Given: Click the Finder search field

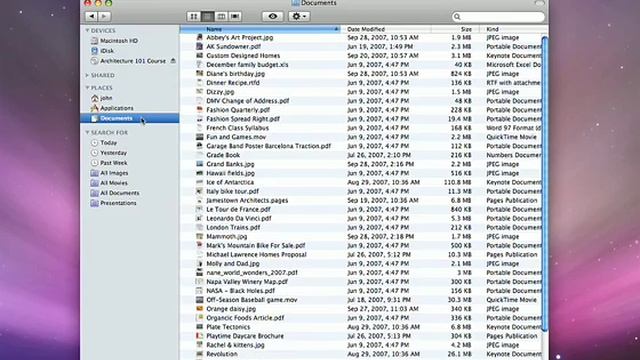Looking at the screenshot, I should pos(498,17).
